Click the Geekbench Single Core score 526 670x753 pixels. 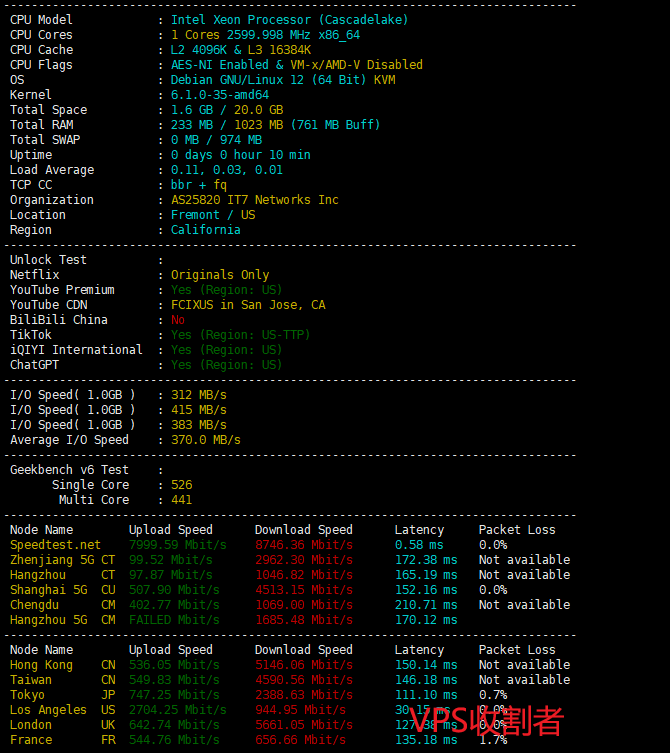pos(181,485)
